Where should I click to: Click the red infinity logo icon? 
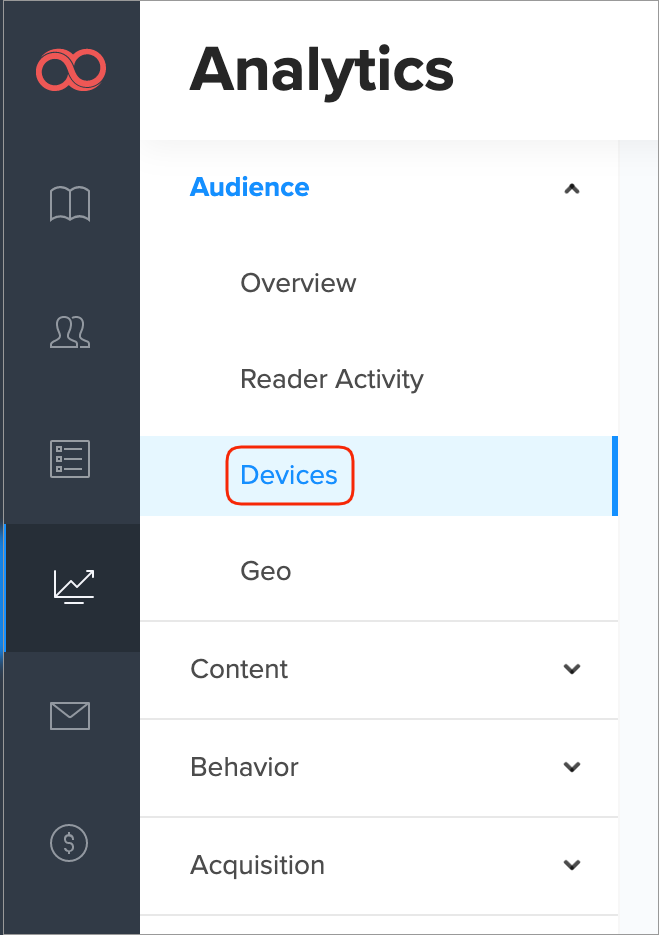(70, 70)
